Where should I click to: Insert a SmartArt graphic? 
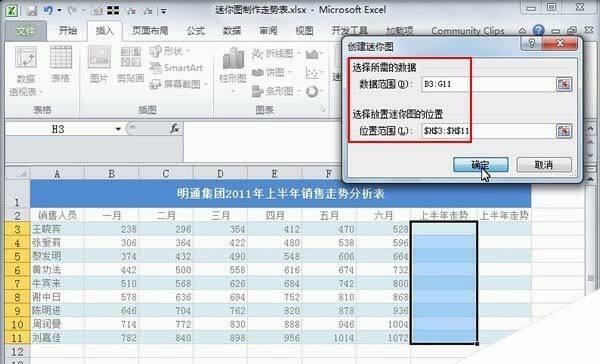coord(176,68)
